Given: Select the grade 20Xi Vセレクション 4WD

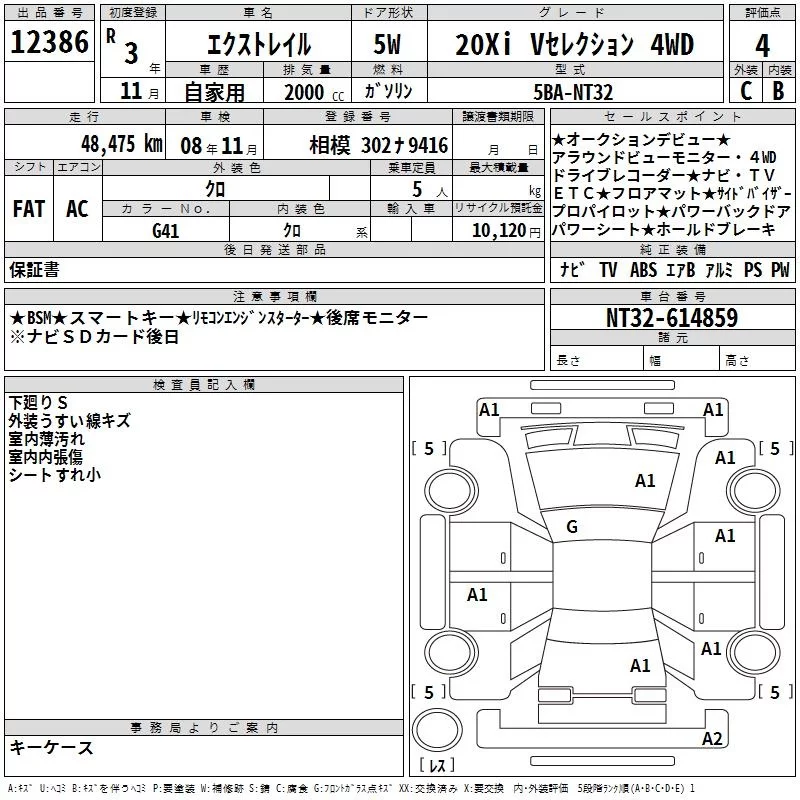Looking at the screenshot, I should tap(574, 44).
